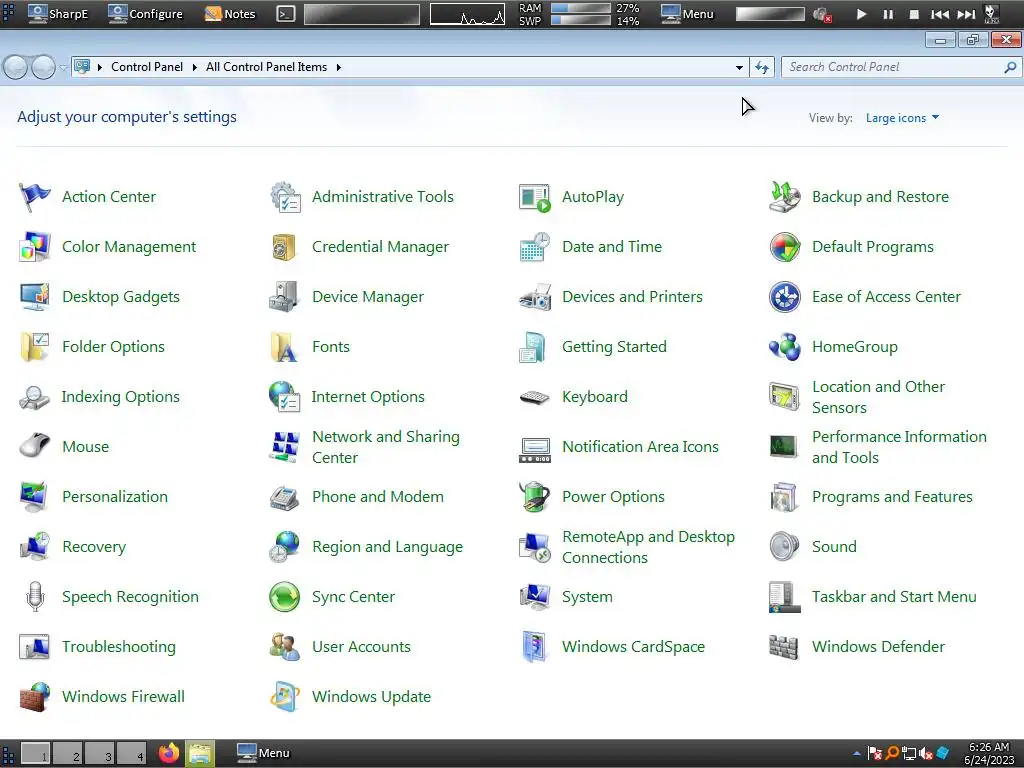Open the Internet Options globe icon
The width and height of the screenshot is (1024, 768).
[285, 396]
